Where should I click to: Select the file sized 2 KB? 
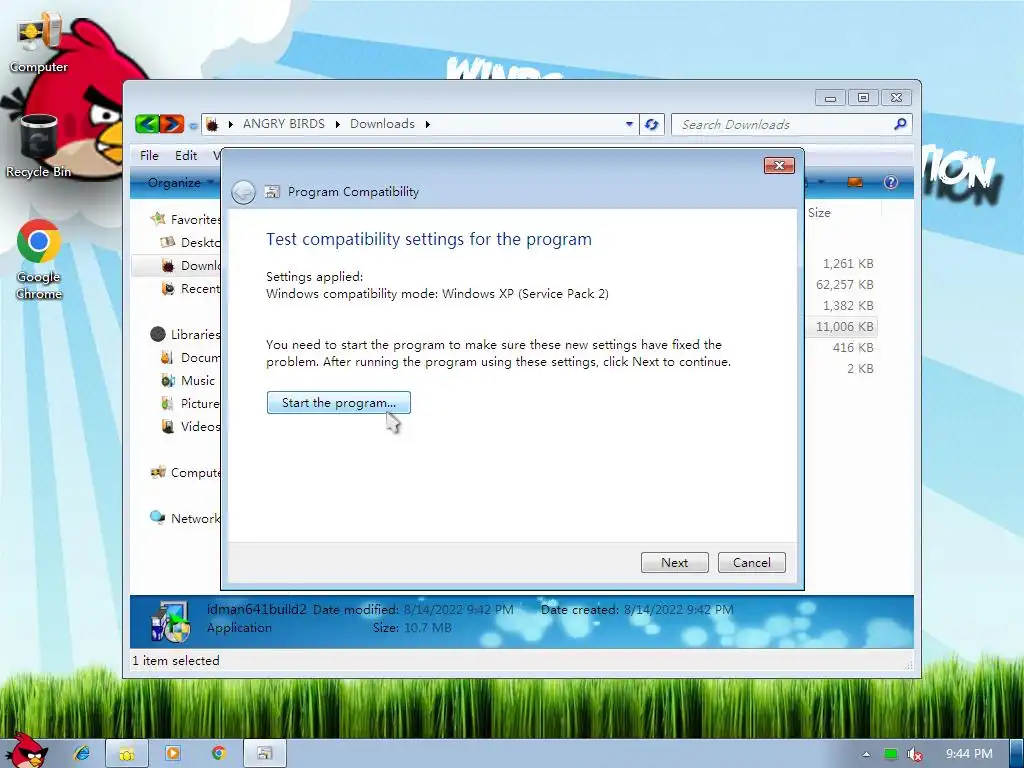click(x=860, y=368)
